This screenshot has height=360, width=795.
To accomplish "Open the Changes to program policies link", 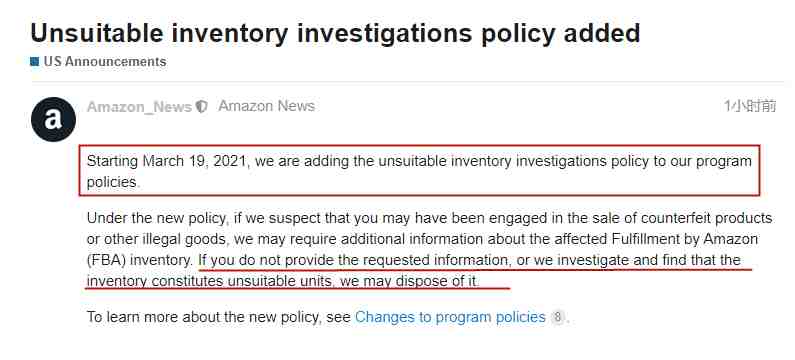I will (x=450, y=317).
